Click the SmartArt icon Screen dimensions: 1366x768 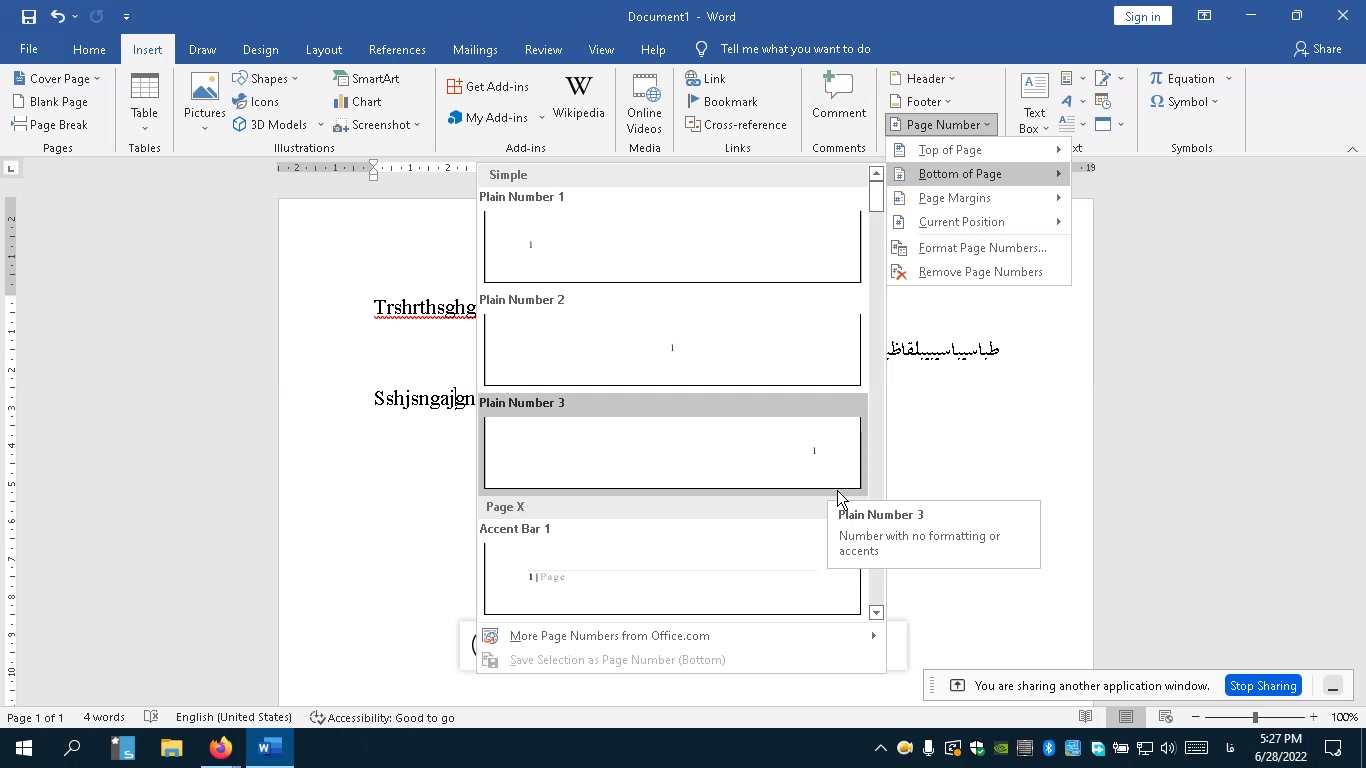[x=366, y=78]
